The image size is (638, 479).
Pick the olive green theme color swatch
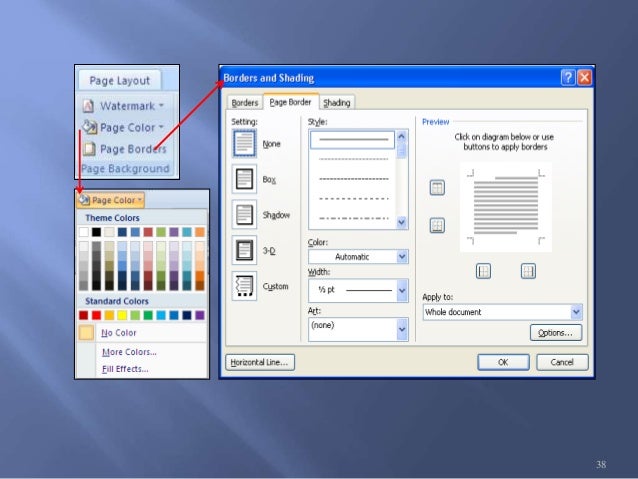(x=161, y=232)
